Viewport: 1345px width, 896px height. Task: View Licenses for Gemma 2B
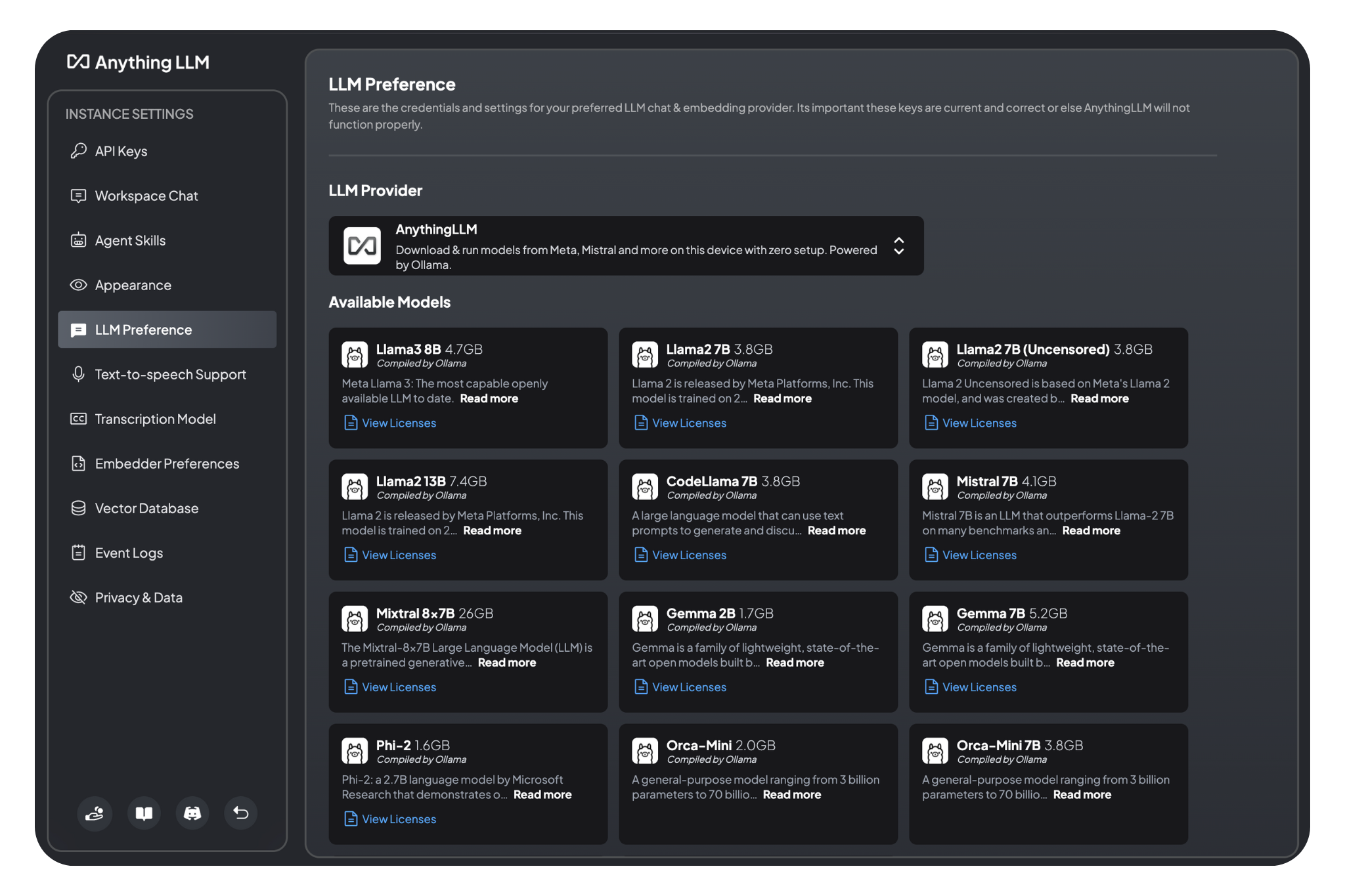tap(680, 687)
